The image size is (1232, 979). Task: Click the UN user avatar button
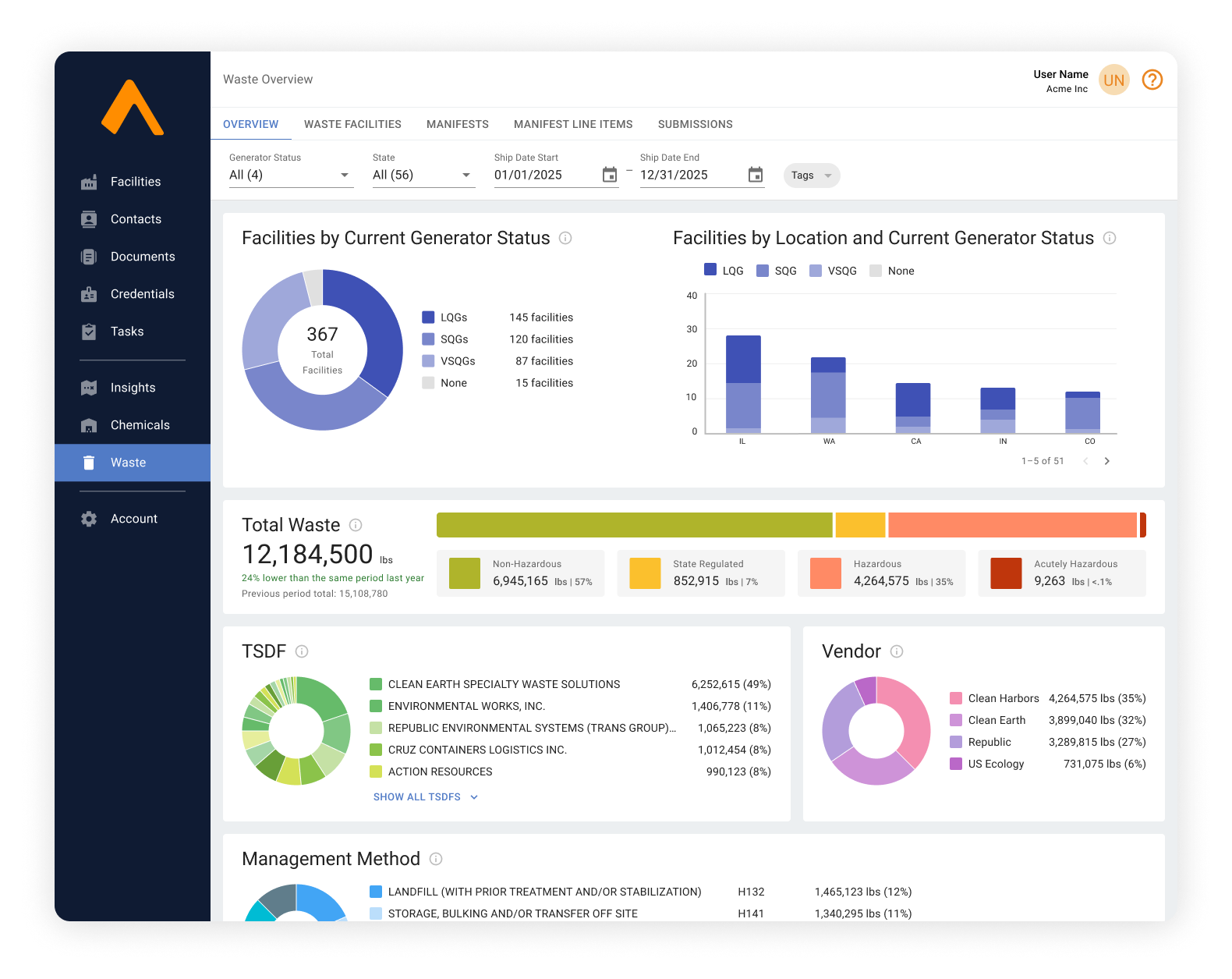(x=1113, y=80)
